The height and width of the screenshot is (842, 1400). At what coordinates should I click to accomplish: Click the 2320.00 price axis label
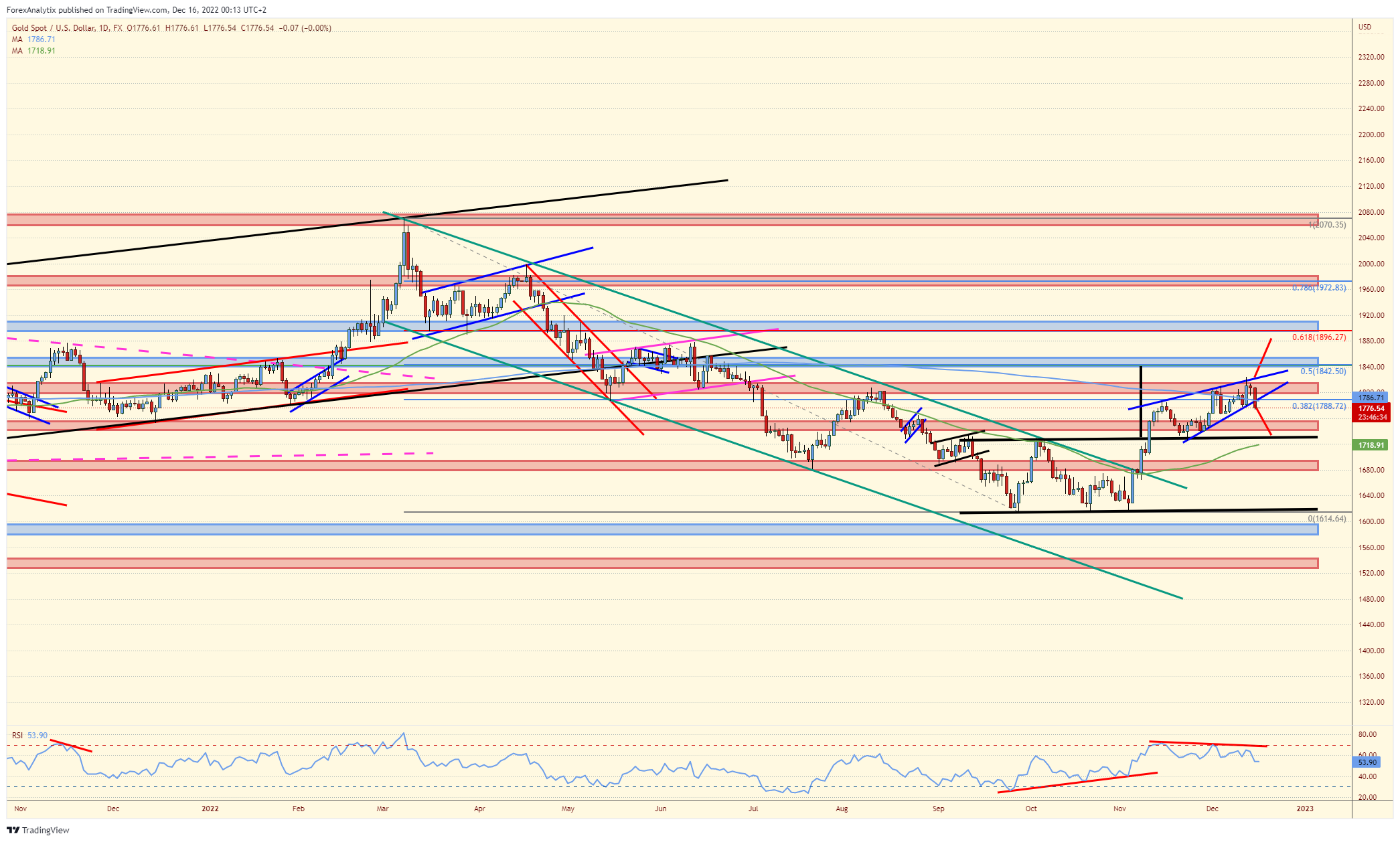[x=1371, y=58]
